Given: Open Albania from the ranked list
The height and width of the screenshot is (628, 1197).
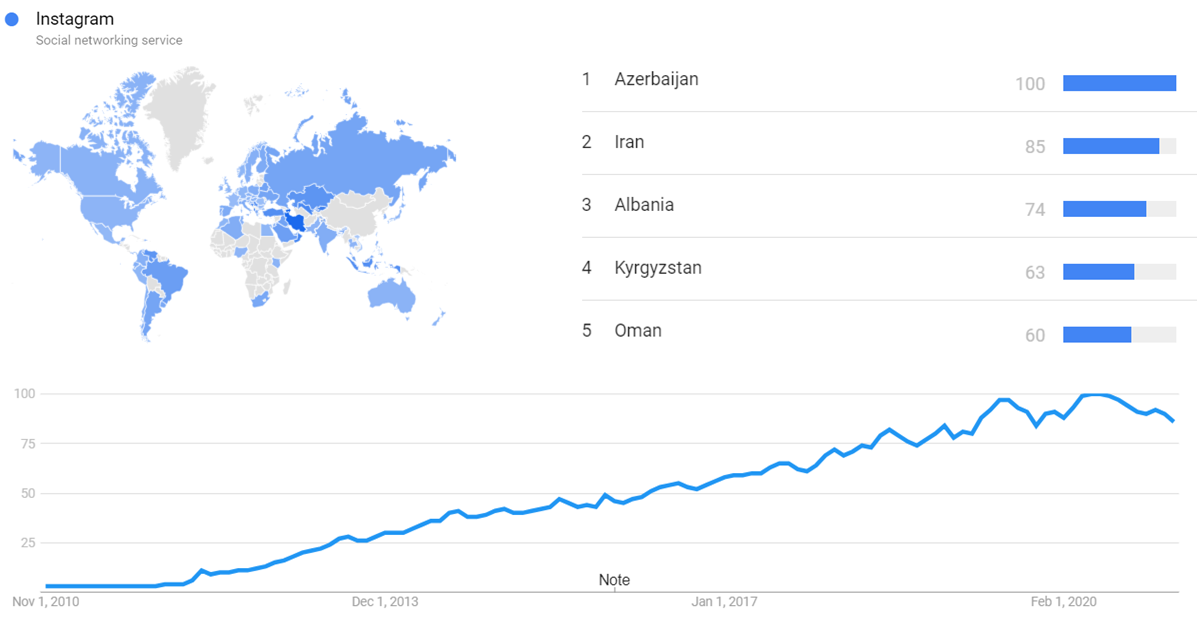Looking at the screenshot, I should (x=644, y=205).
